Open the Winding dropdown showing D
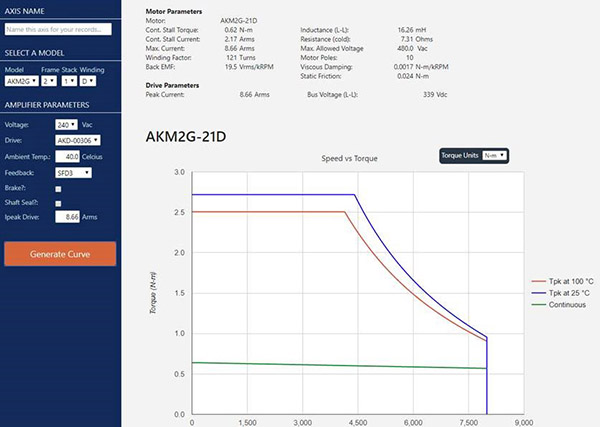This screenshot has height=427, width=600. (88, 81)
